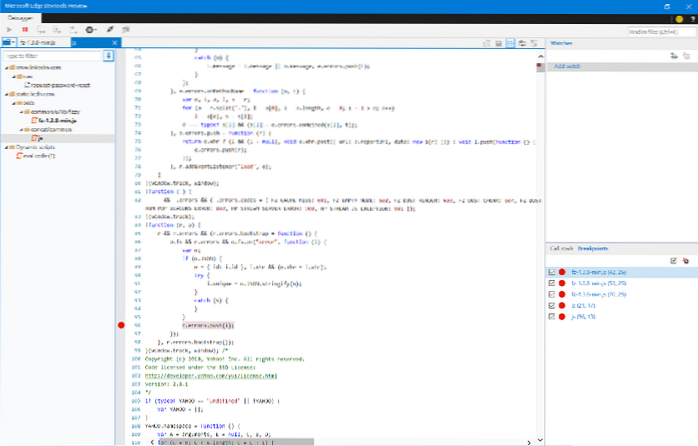Image resolution: width=698 pixels, height=446 pixels.
Task: Click the add watch icon in Watches panel
Action: coord(673,55)
